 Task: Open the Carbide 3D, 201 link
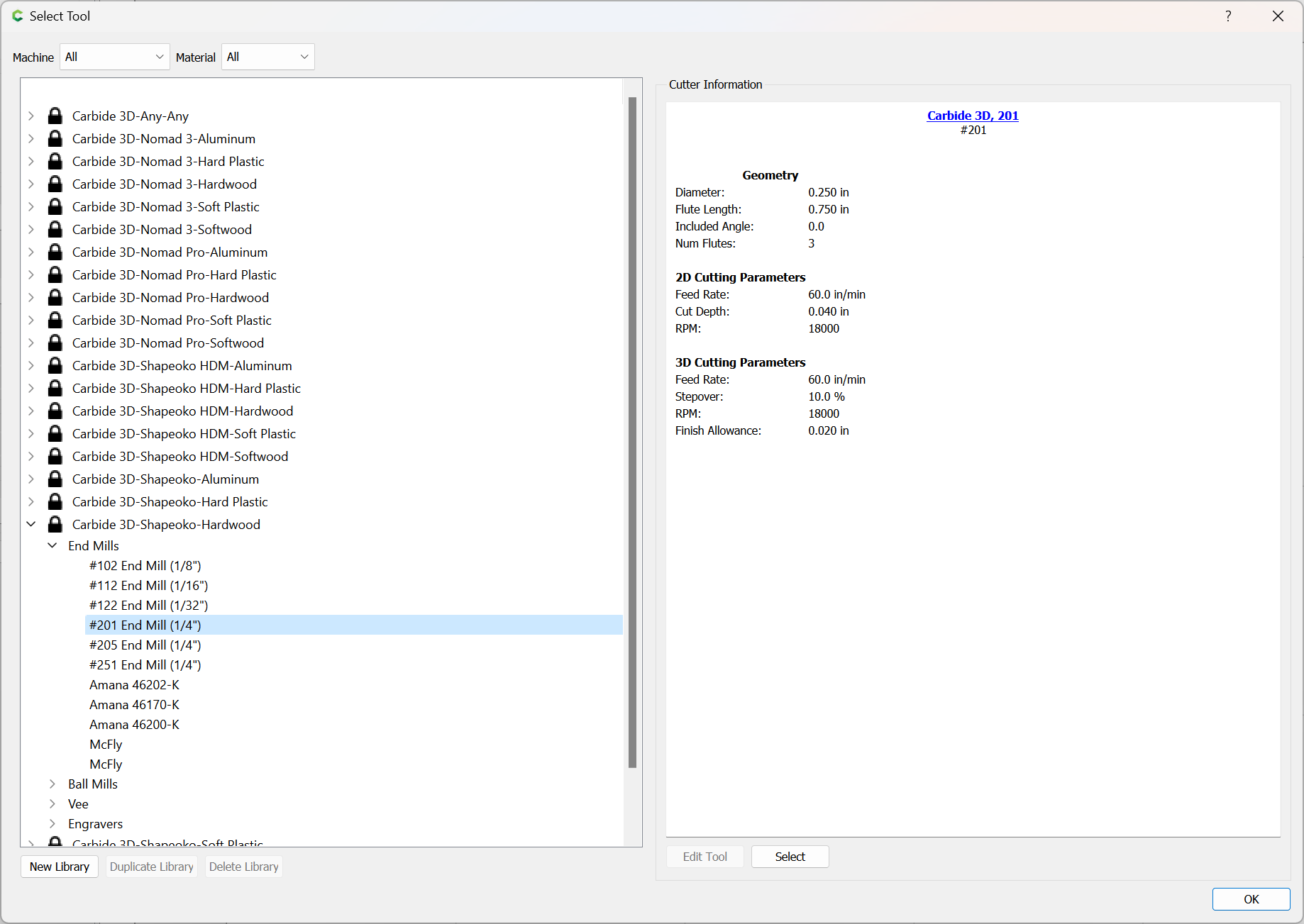coord(973,116)
